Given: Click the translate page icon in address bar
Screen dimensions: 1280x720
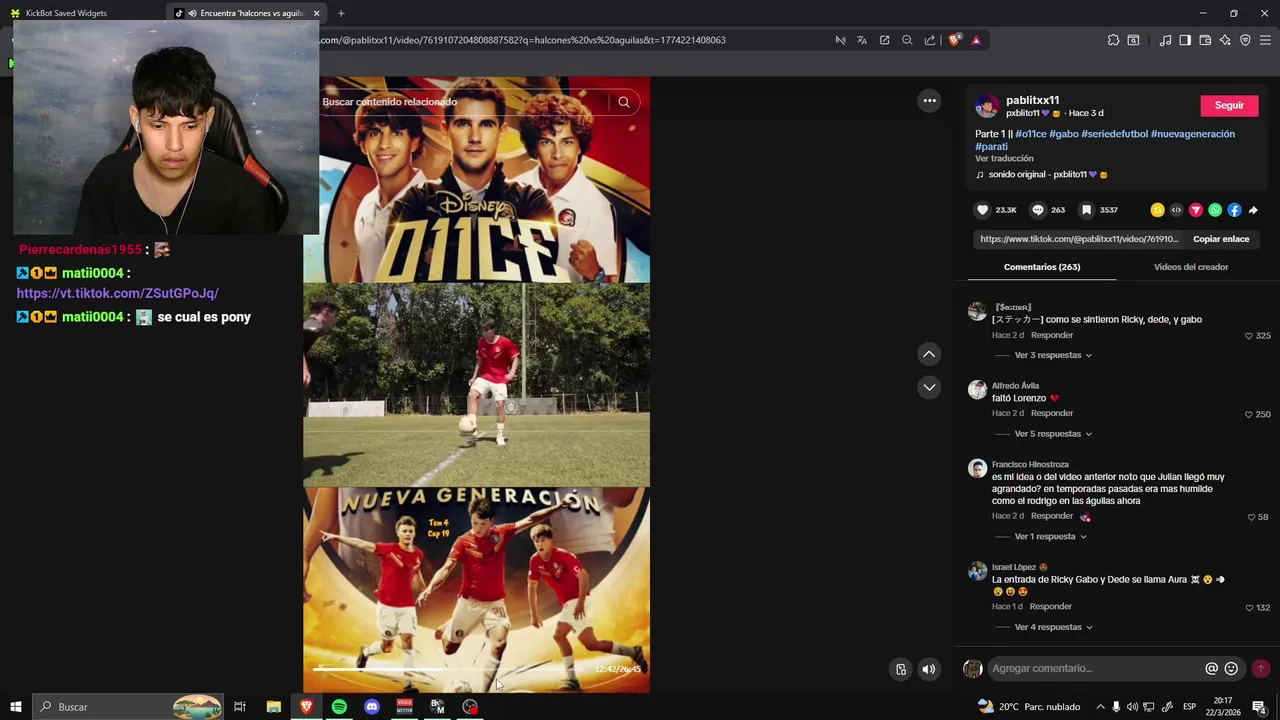Looking at the screenshot, I should (862, 40).
